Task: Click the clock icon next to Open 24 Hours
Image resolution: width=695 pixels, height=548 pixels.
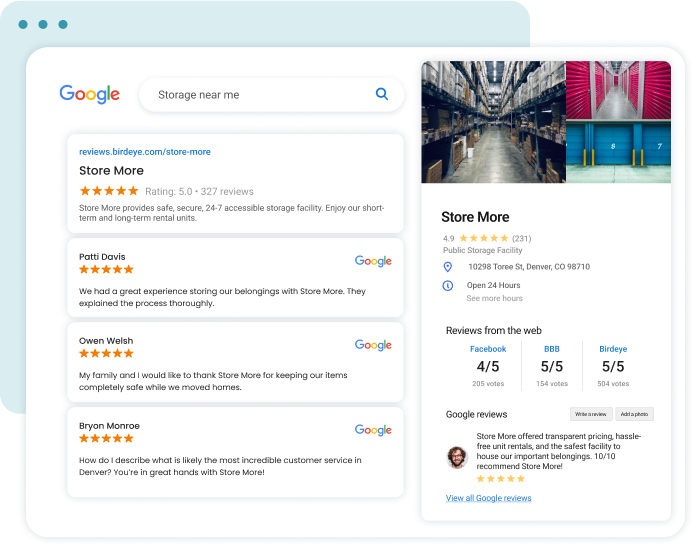Action: click(448, 286)
